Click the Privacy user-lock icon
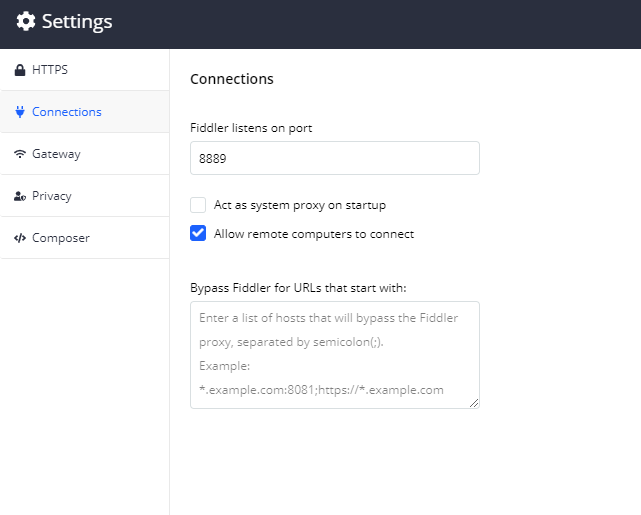 coord(20,196)
